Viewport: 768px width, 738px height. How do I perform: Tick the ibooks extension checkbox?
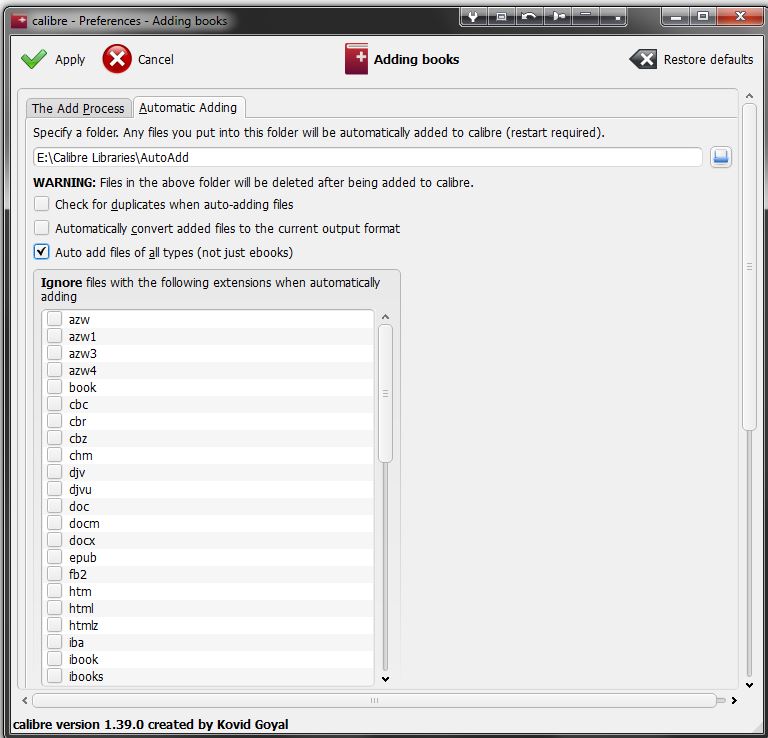tap(54, 676)
